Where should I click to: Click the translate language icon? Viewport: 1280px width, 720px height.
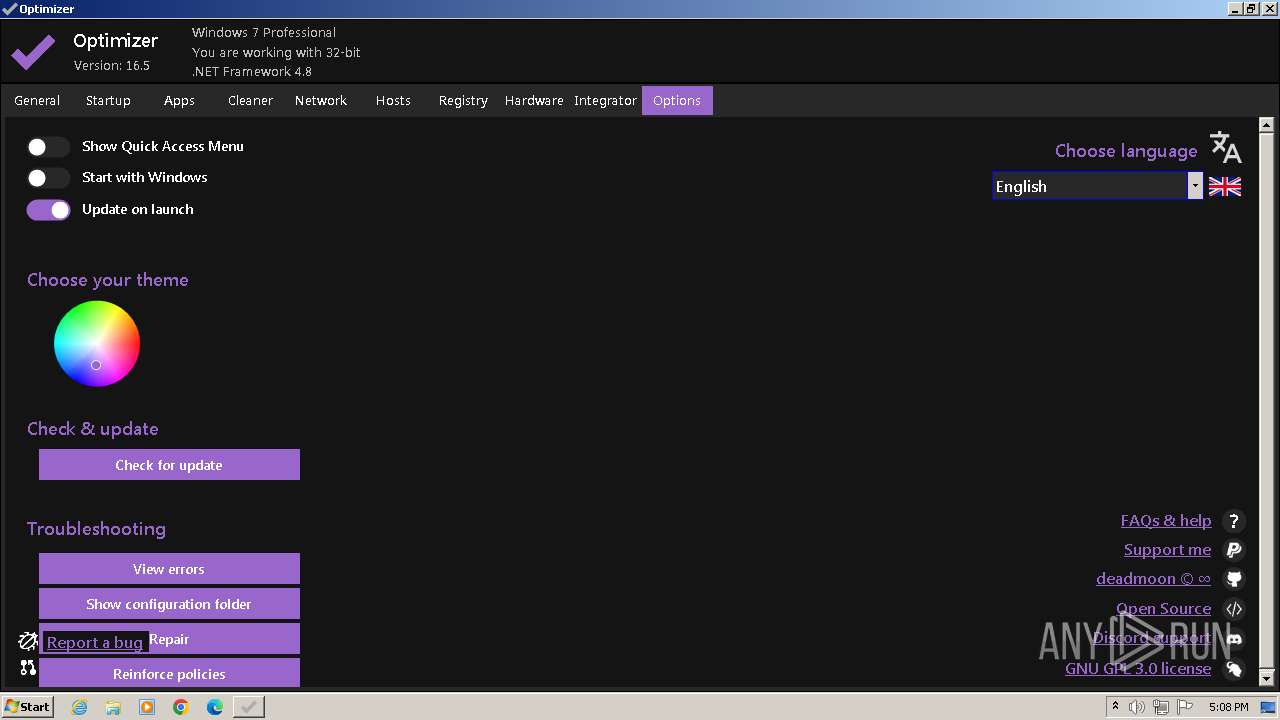pos(1225,147)
